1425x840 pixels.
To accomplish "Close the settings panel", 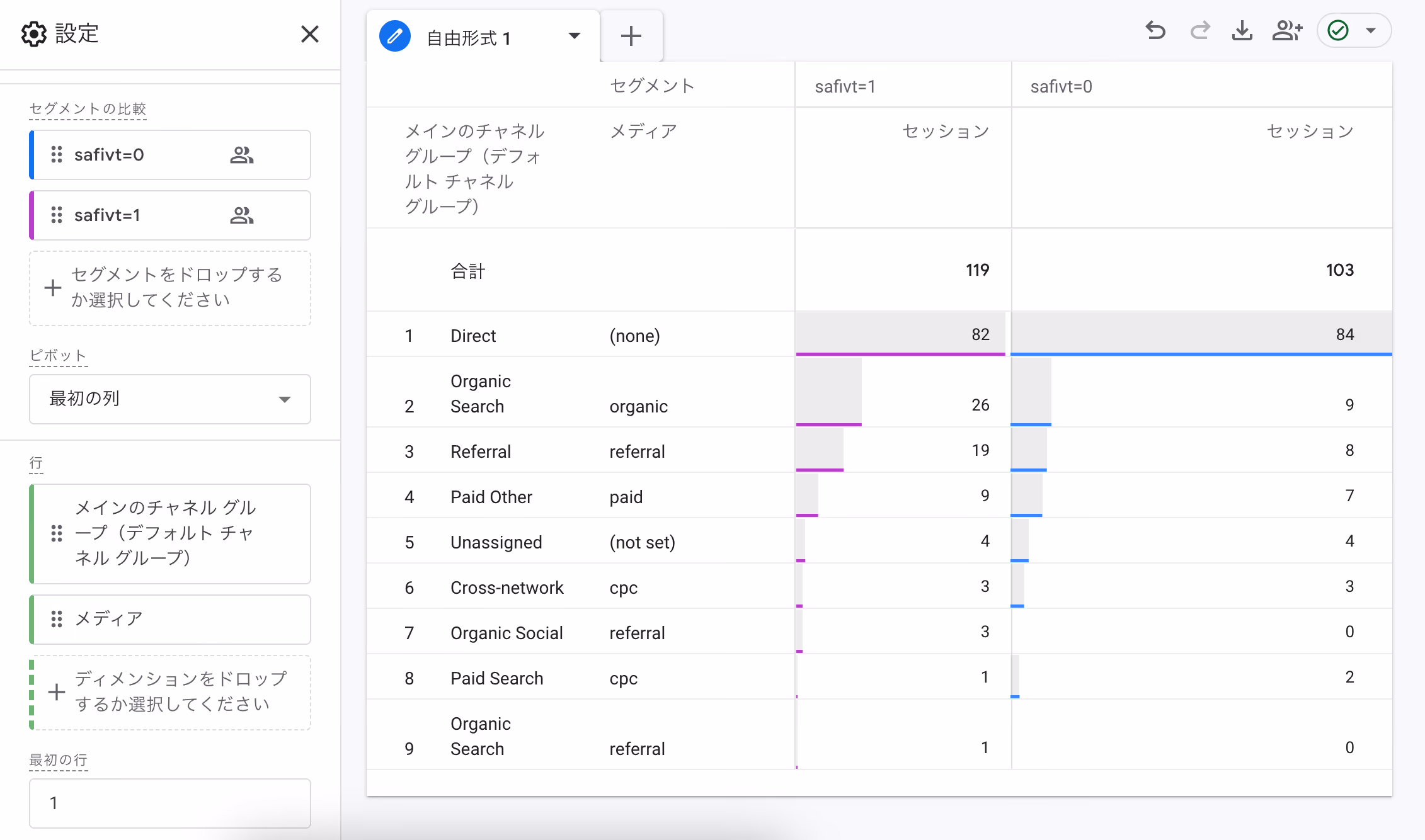I will point(309,34).
